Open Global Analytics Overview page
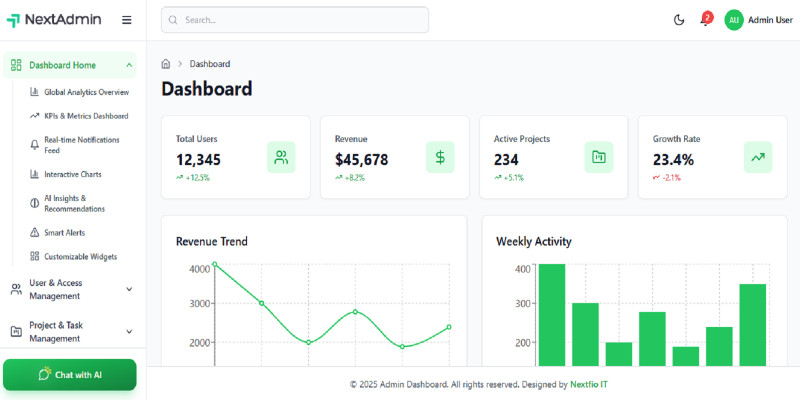The width and height of the screenshot is (800, 400). (x=86, y=92)
